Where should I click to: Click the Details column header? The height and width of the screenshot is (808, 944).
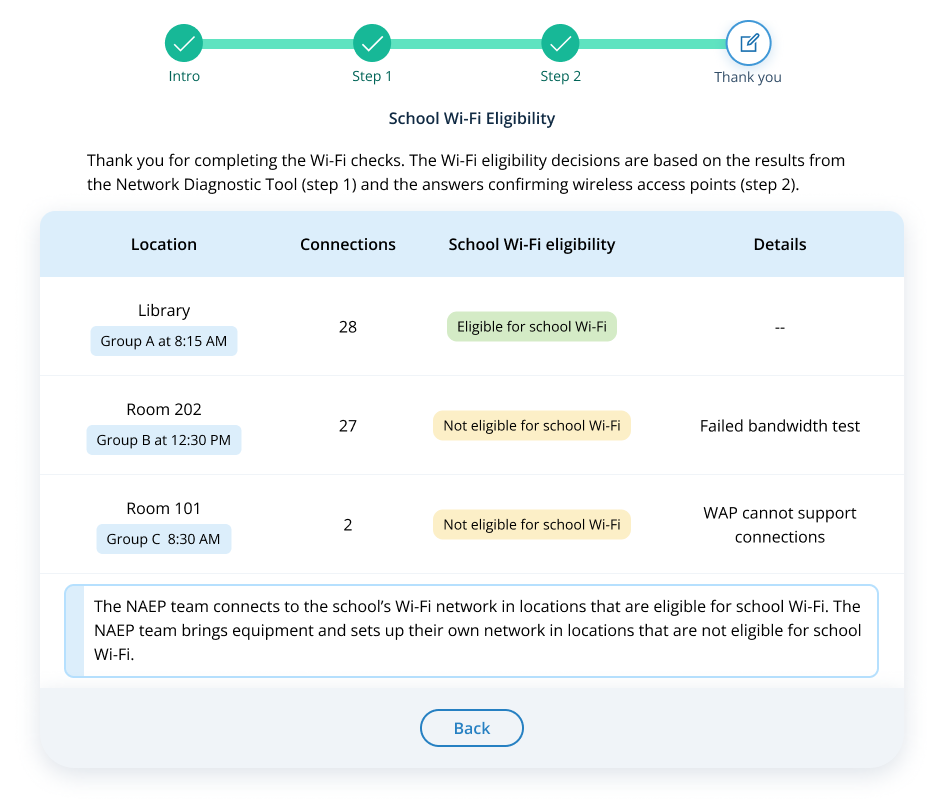tap(780, 245)
